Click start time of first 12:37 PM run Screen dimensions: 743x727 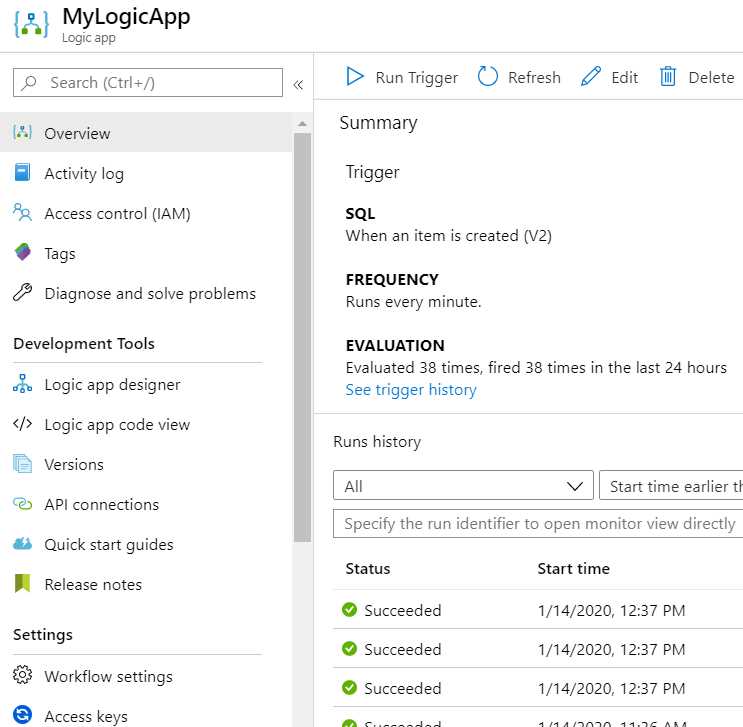tap(611, 610)
